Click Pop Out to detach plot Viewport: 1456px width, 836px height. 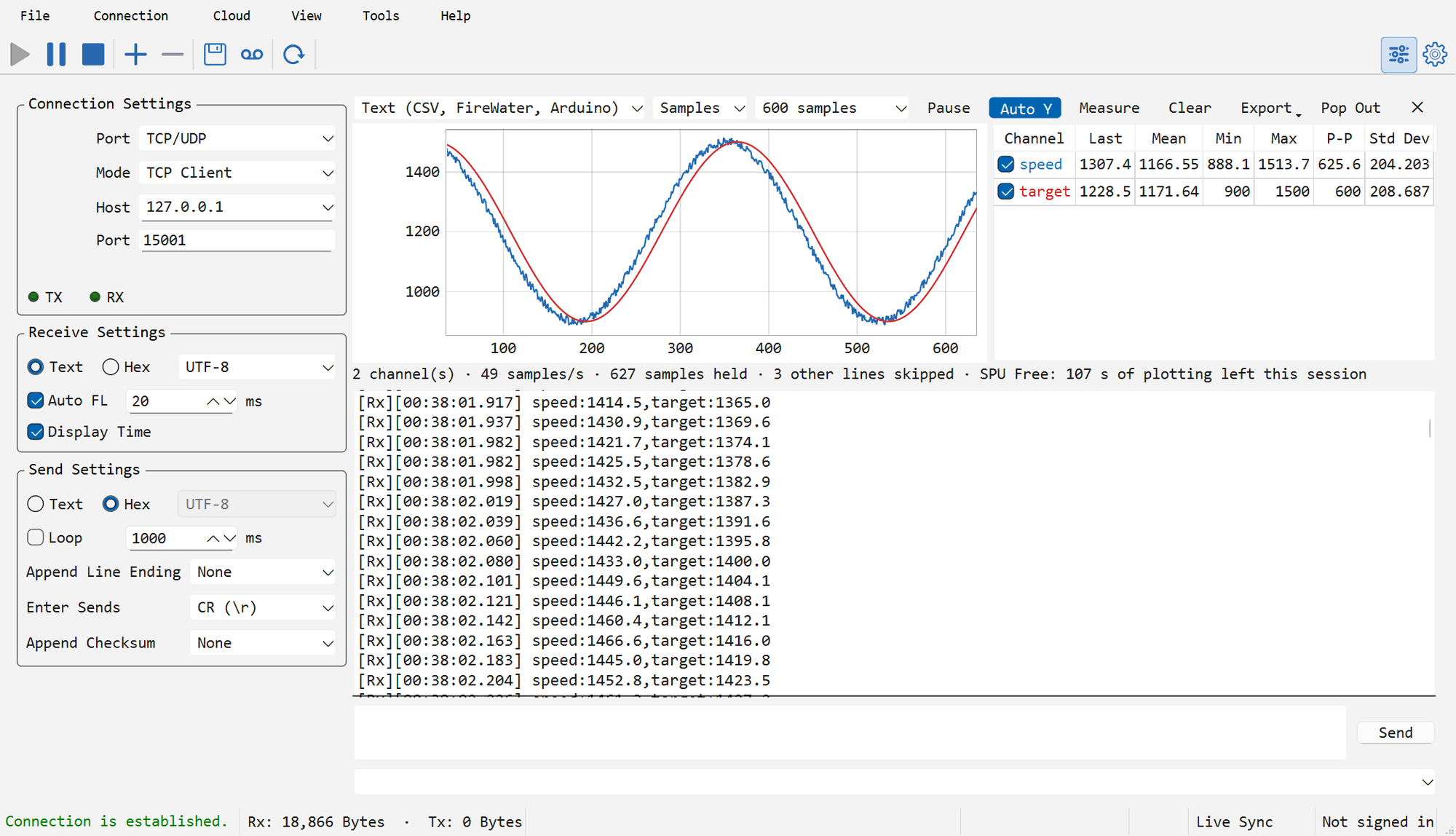pyautogui.click(x=1350, y=108)
